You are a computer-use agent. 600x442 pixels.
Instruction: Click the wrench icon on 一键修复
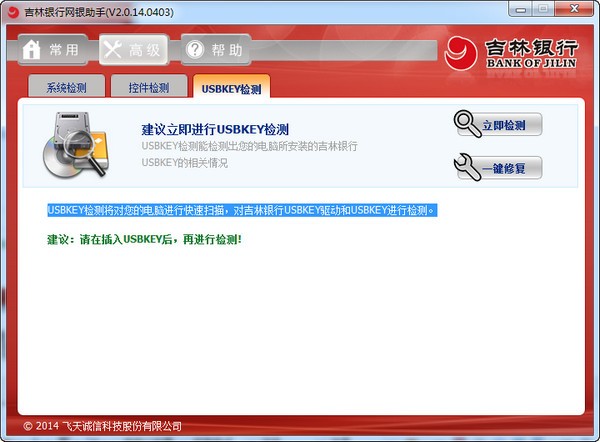[467, 167]
